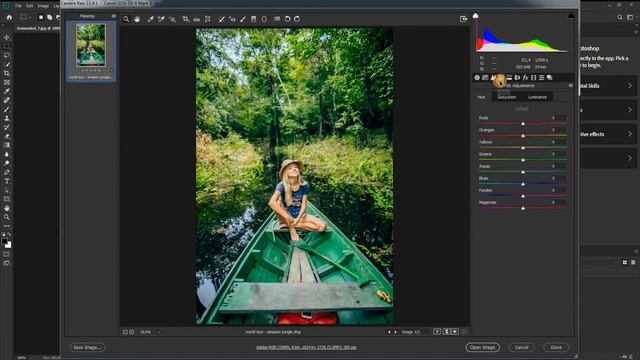
Task: Open Camera Raw preferences dialog icon
Action: click(277, 19)
